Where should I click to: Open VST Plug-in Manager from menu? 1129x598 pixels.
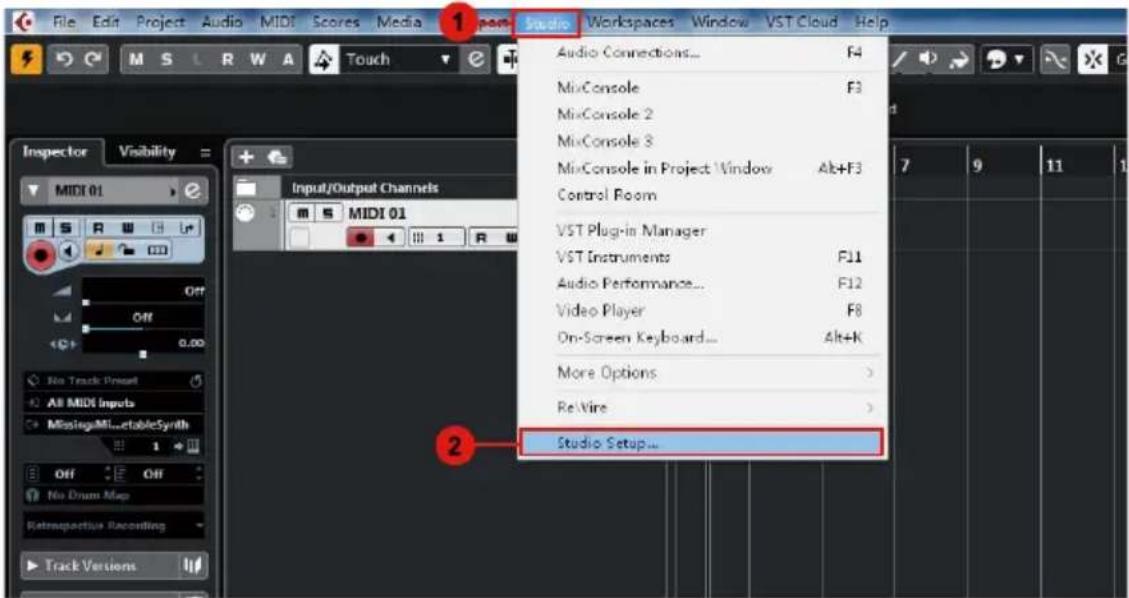tap(702, 230)
